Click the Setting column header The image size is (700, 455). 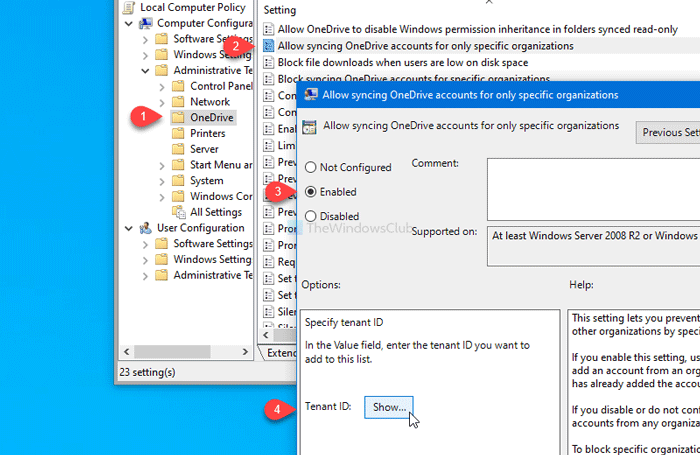click(x=280, y=10)
